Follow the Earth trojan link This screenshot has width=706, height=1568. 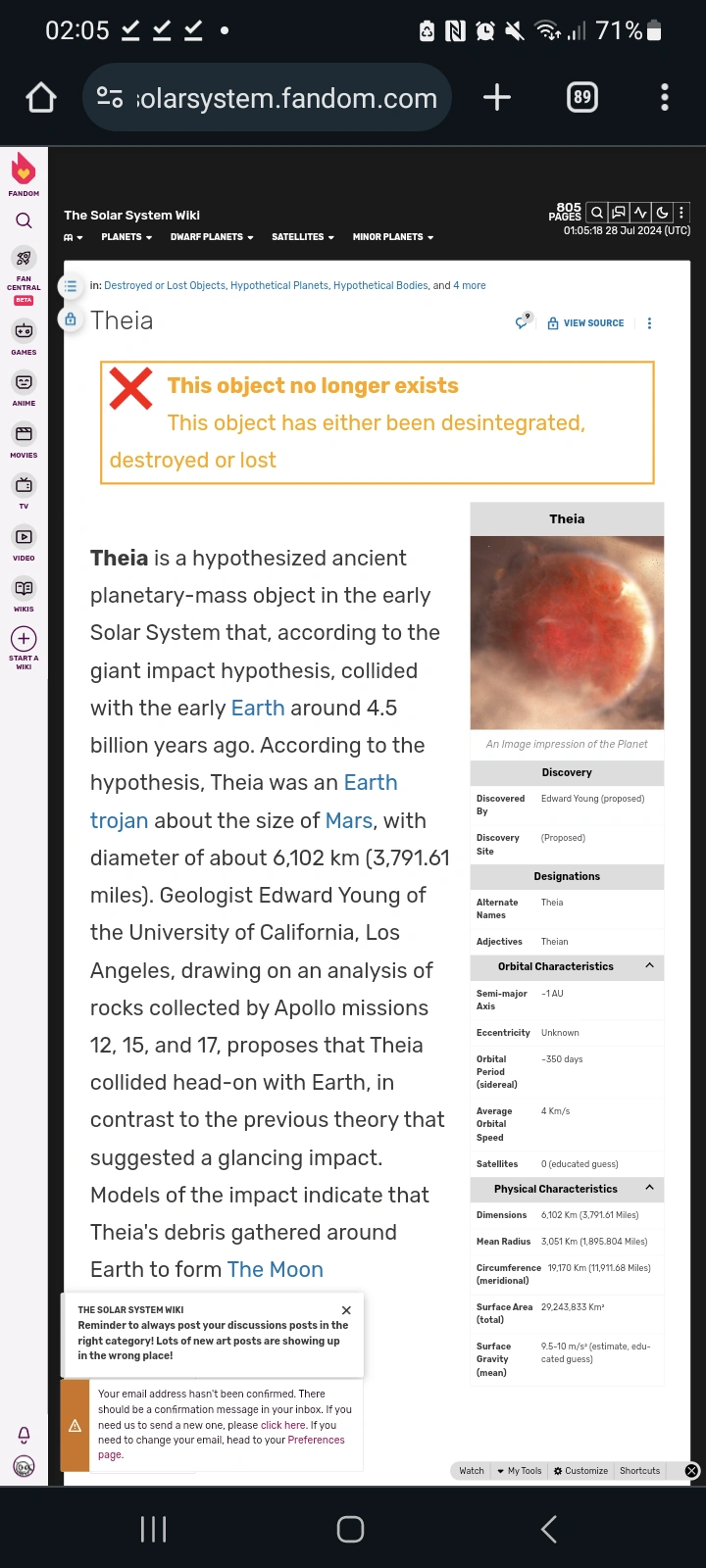pos(120,820)
